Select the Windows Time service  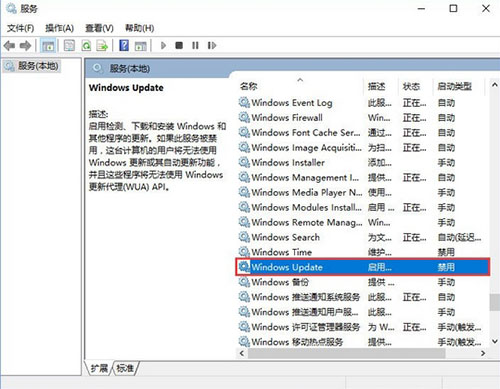[362, 252]
